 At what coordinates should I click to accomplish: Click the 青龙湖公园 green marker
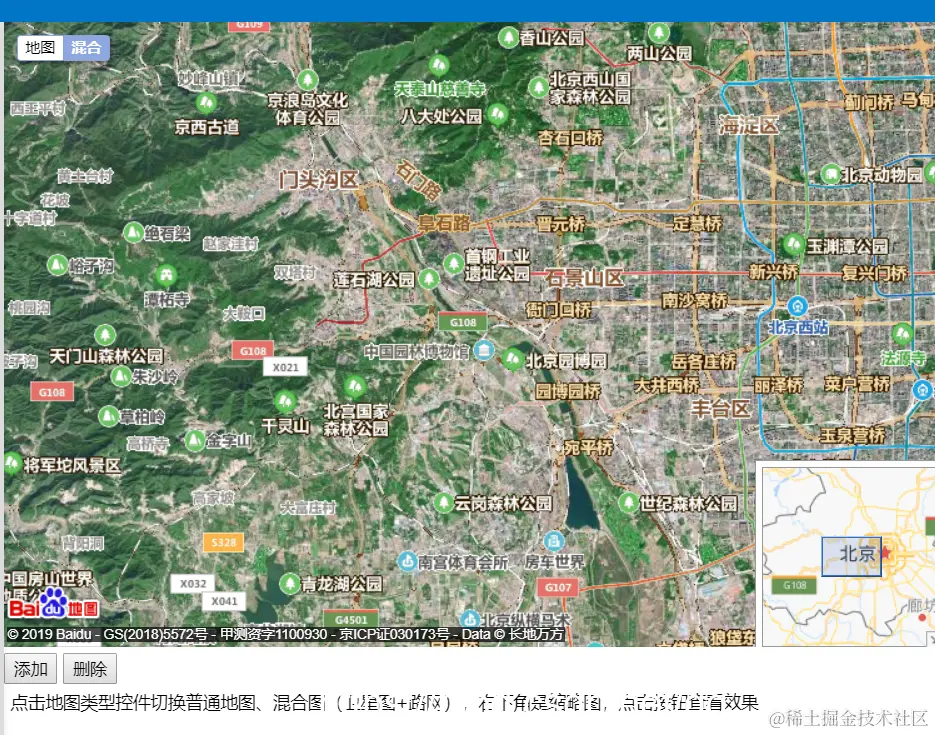tap(290, 585)
